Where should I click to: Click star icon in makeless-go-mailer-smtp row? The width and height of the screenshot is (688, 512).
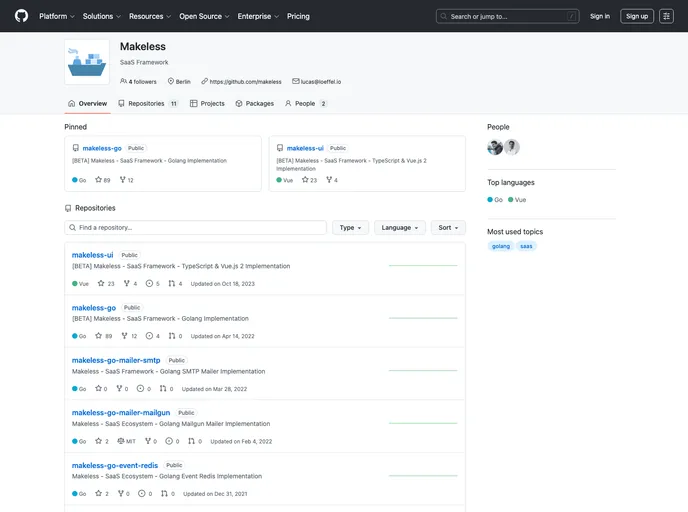[x=98, y=388]
